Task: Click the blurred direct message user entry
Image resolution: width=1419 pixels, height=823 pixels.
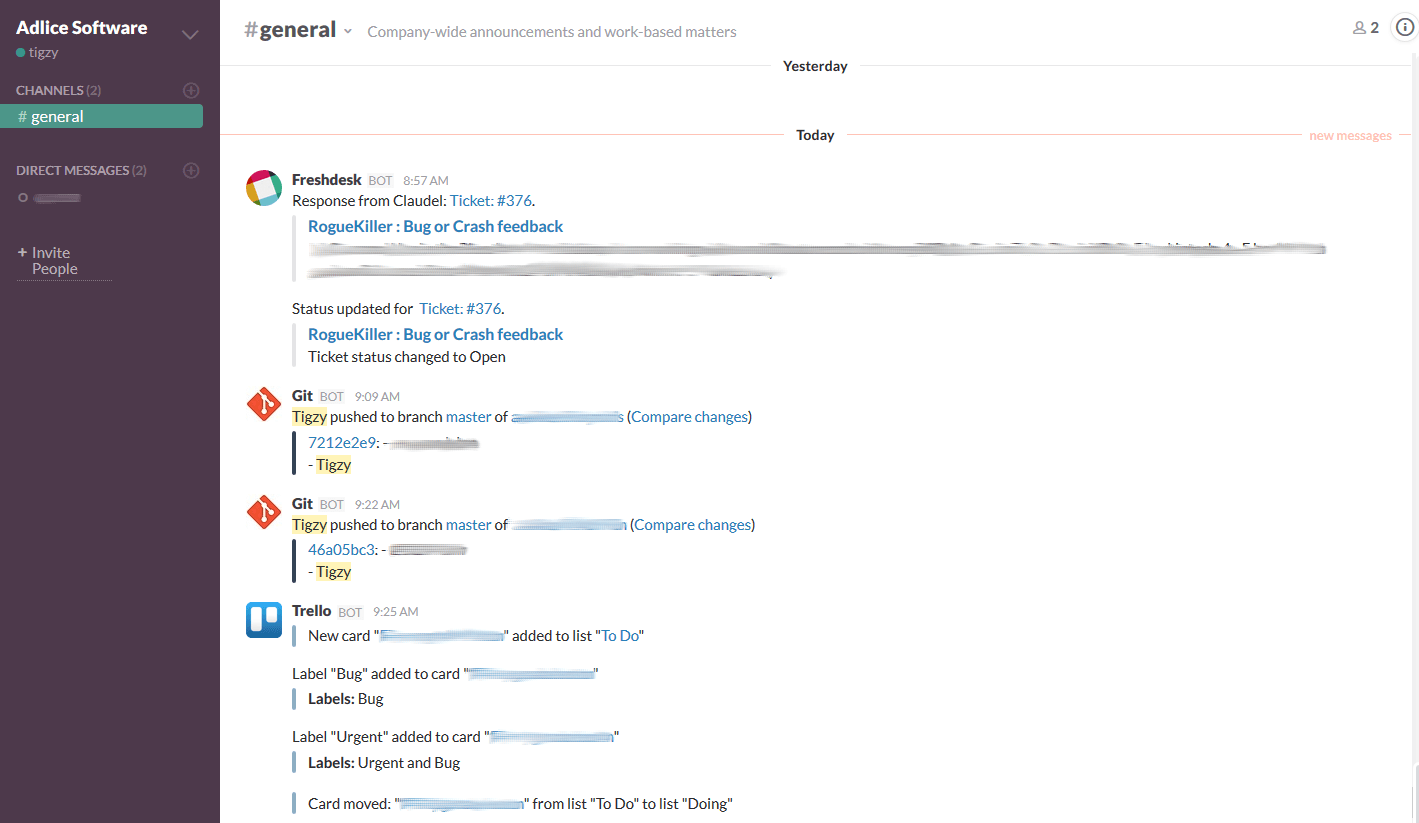Action: click(57, 198)
